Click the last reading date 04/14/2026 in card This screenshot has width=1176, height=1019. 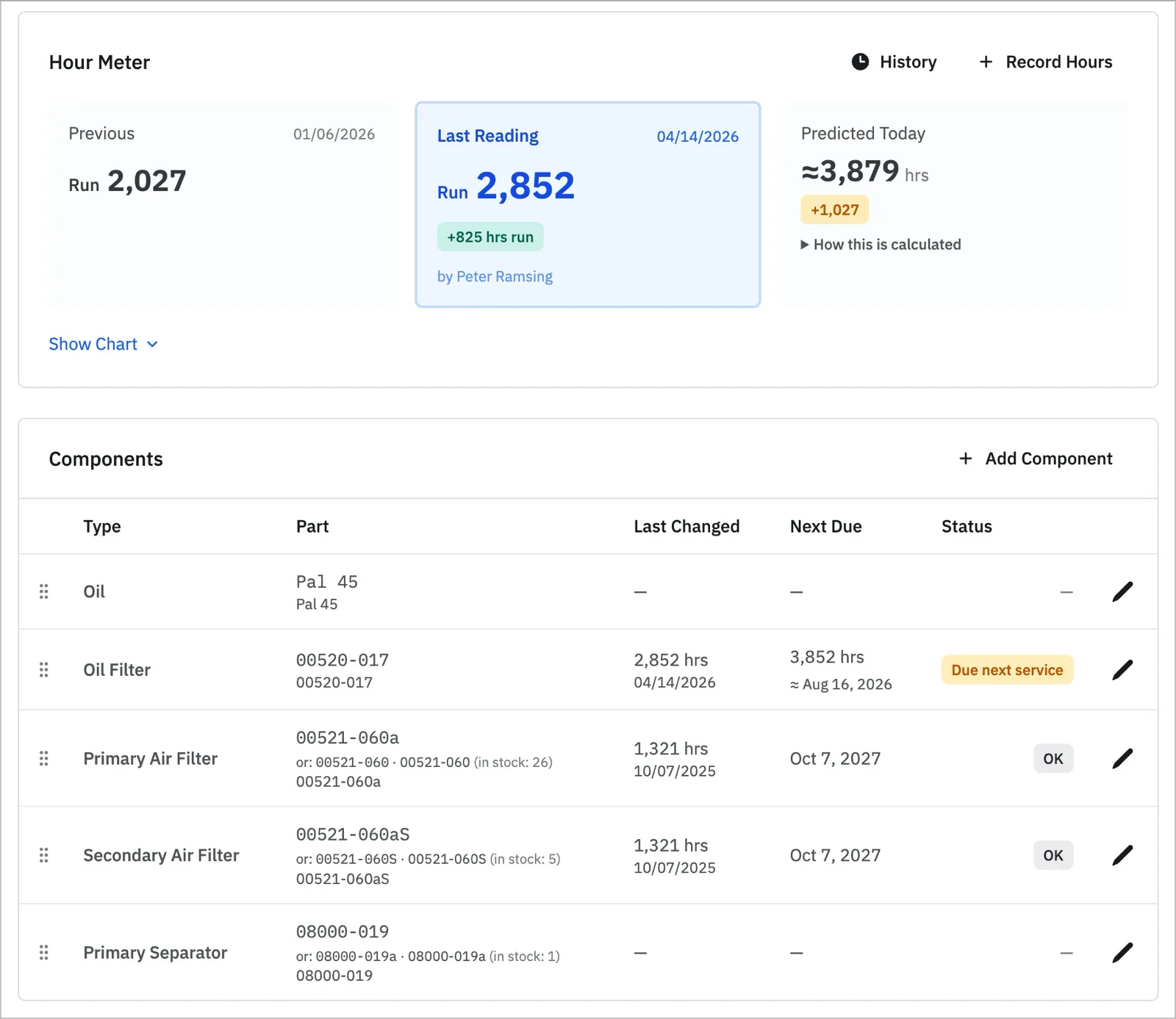698,137
